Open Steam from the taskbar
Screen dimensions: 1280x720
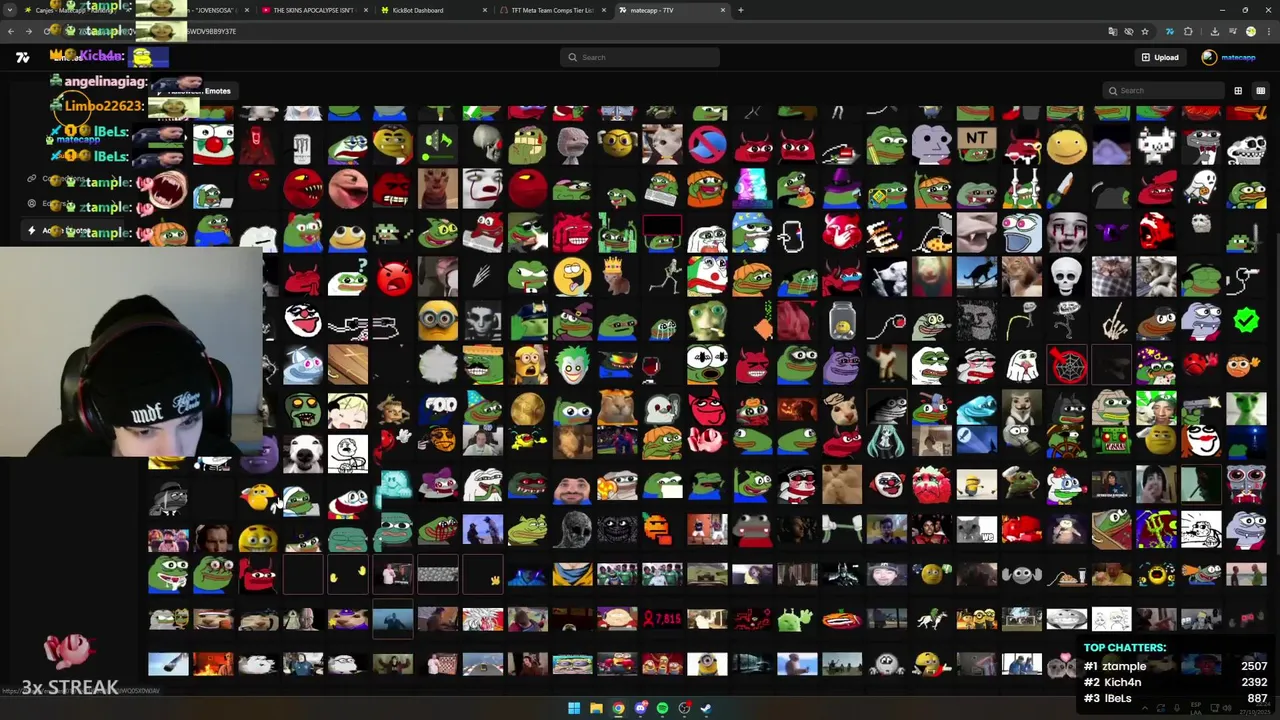point(706,708)
